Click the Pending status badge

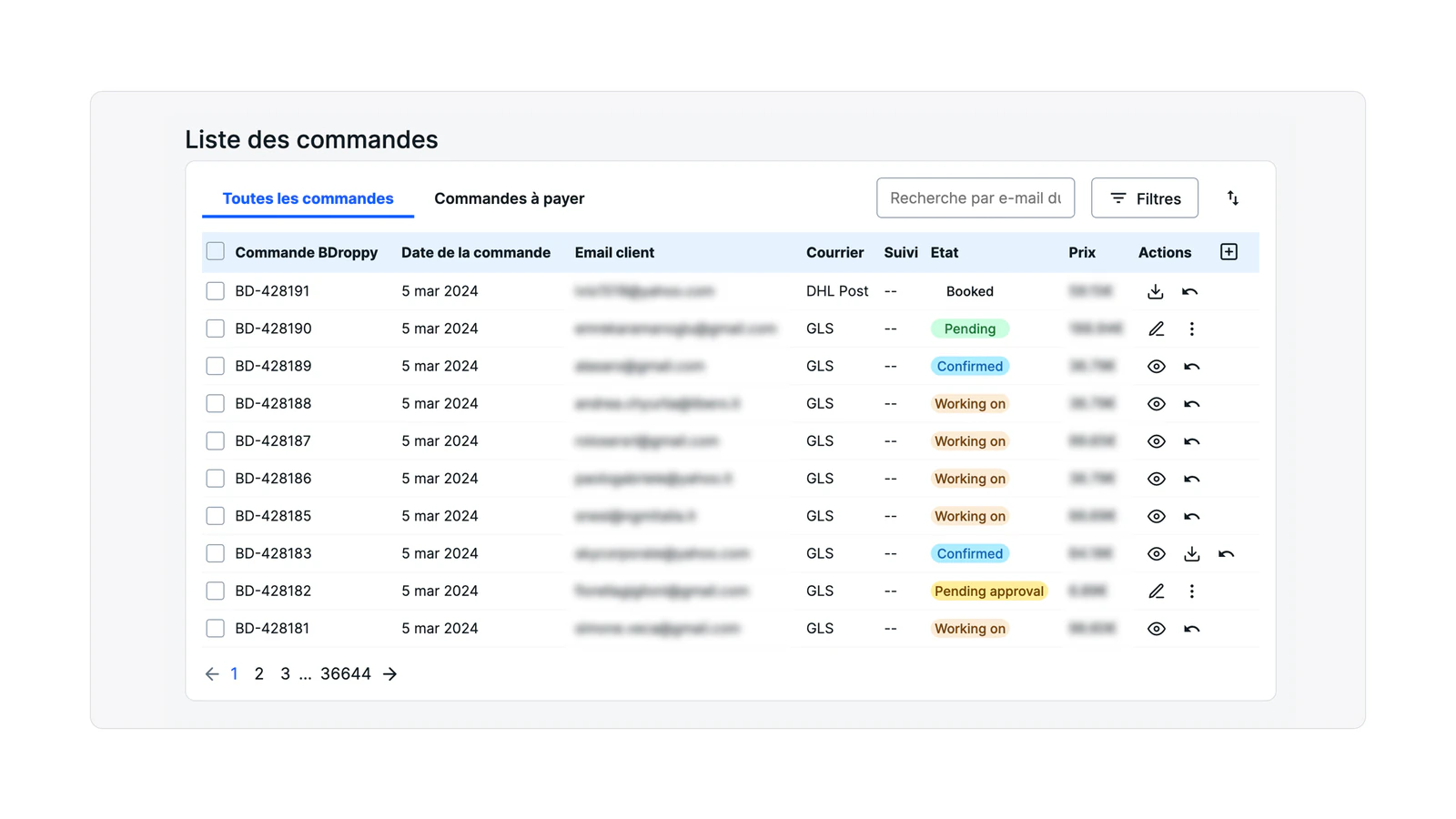click(x=970, y=329)
